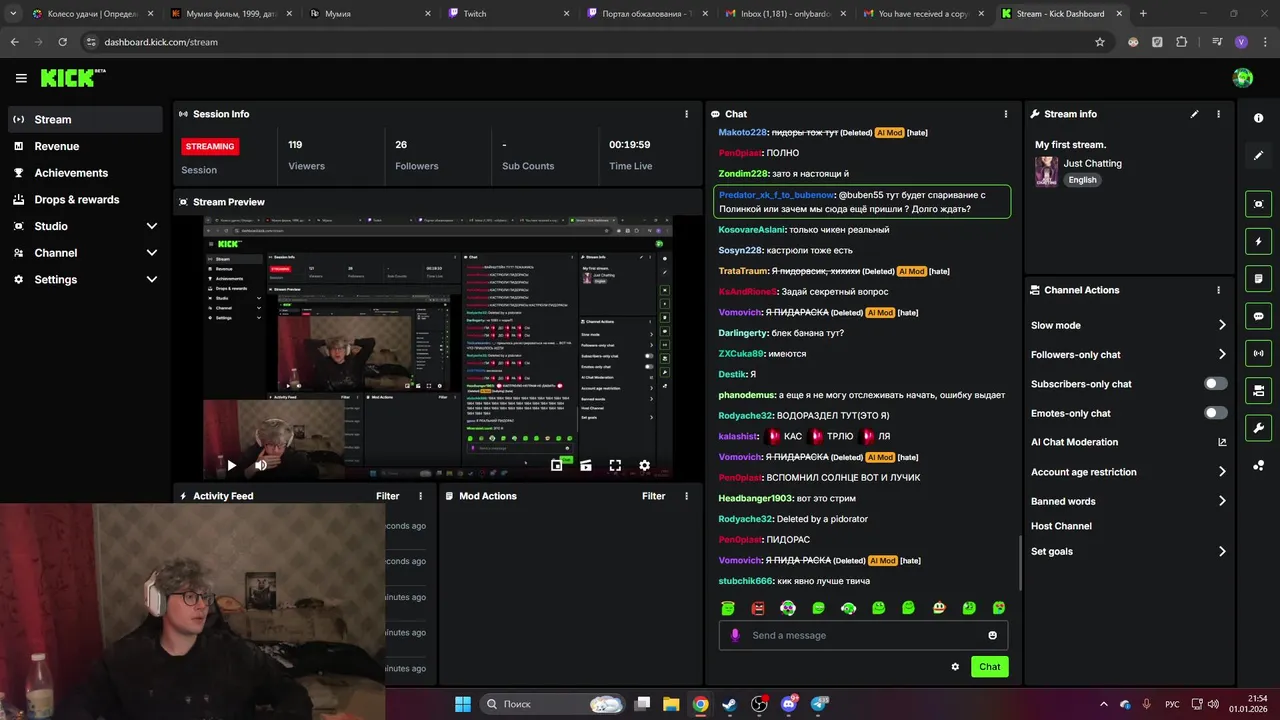
Task: Open the profile avatar menu
Action: (x=1243, y=78)
